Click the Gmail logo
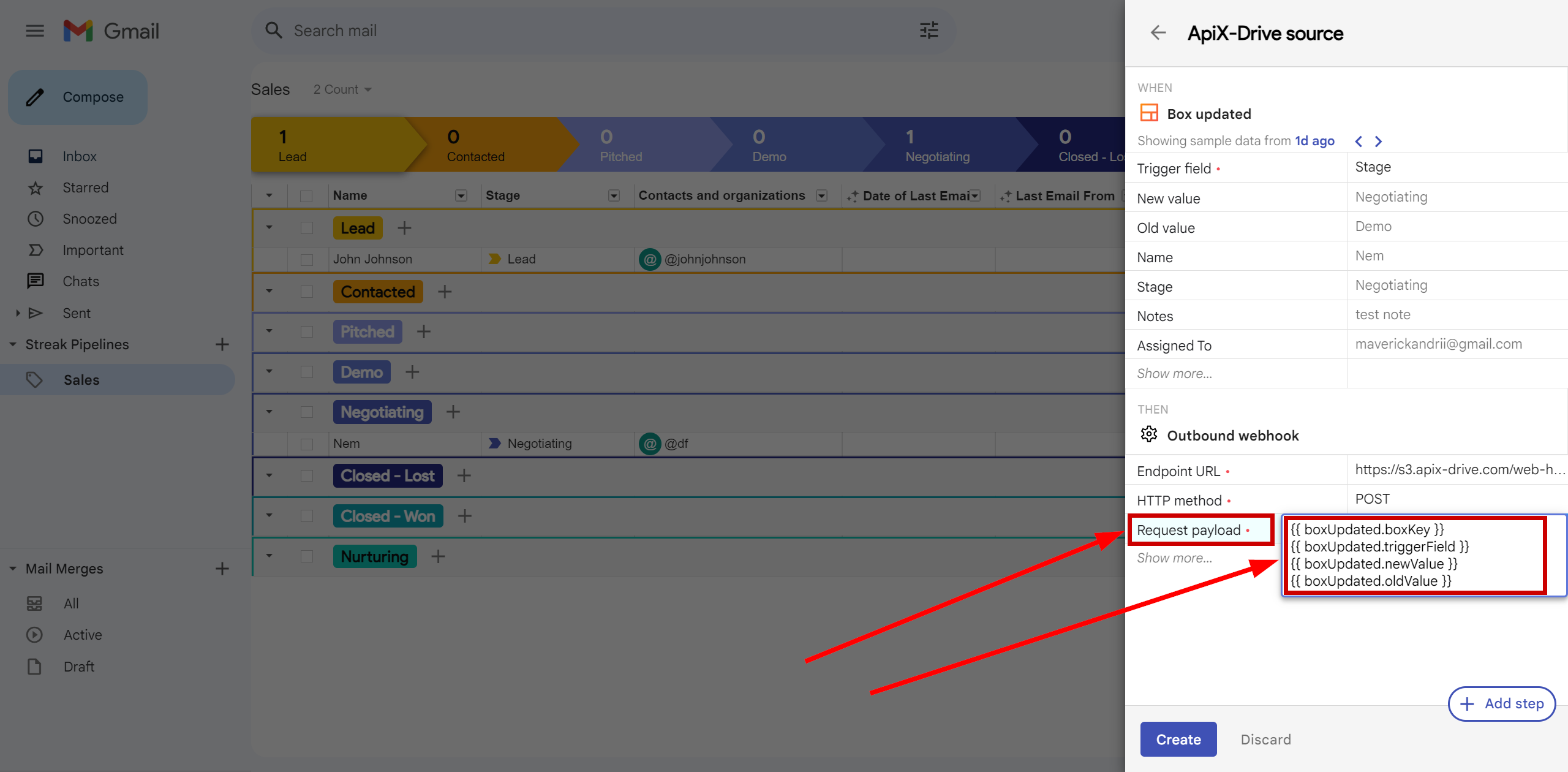 tap(111, 31)
